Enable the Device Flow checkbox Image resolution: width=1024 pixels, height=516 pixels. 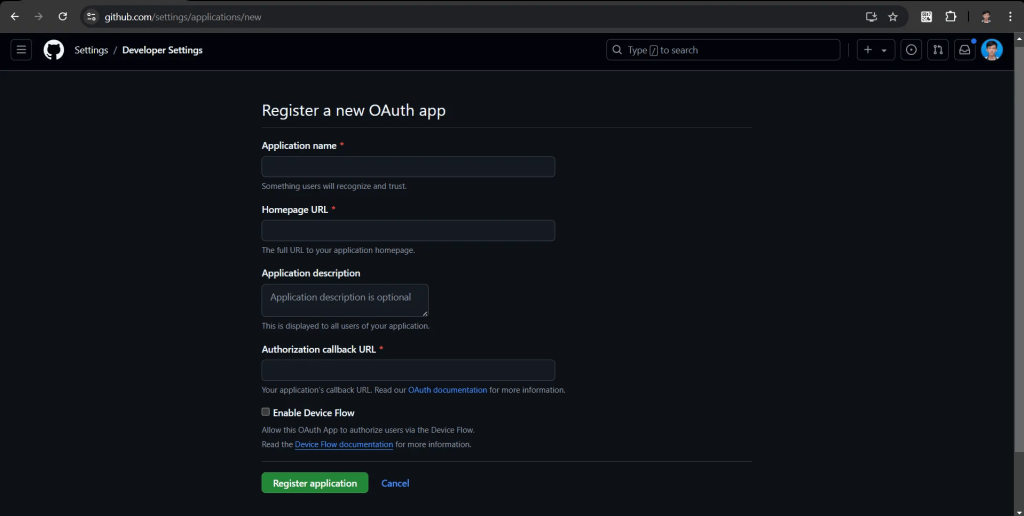click(266, 412)
